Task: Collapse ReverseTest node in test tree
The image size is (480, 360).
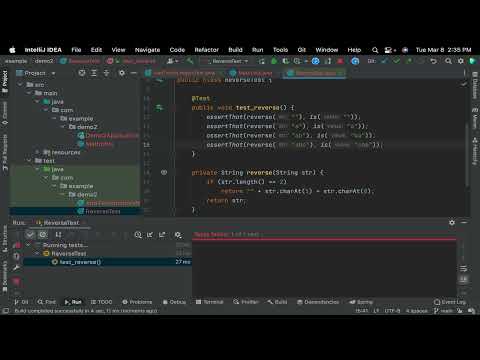Action: 37,254
